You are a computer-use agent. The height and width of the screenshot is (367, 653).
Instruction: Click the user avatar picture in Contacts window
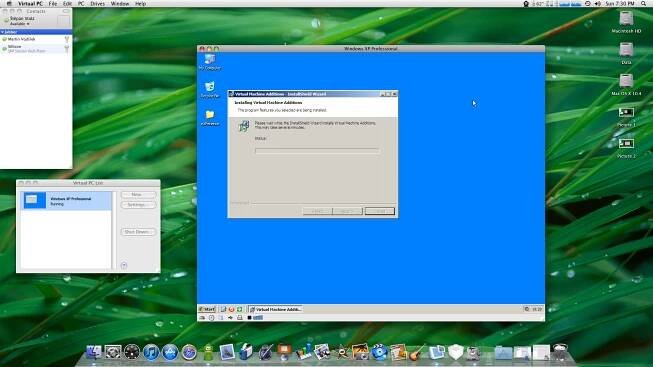coord(63,21)
